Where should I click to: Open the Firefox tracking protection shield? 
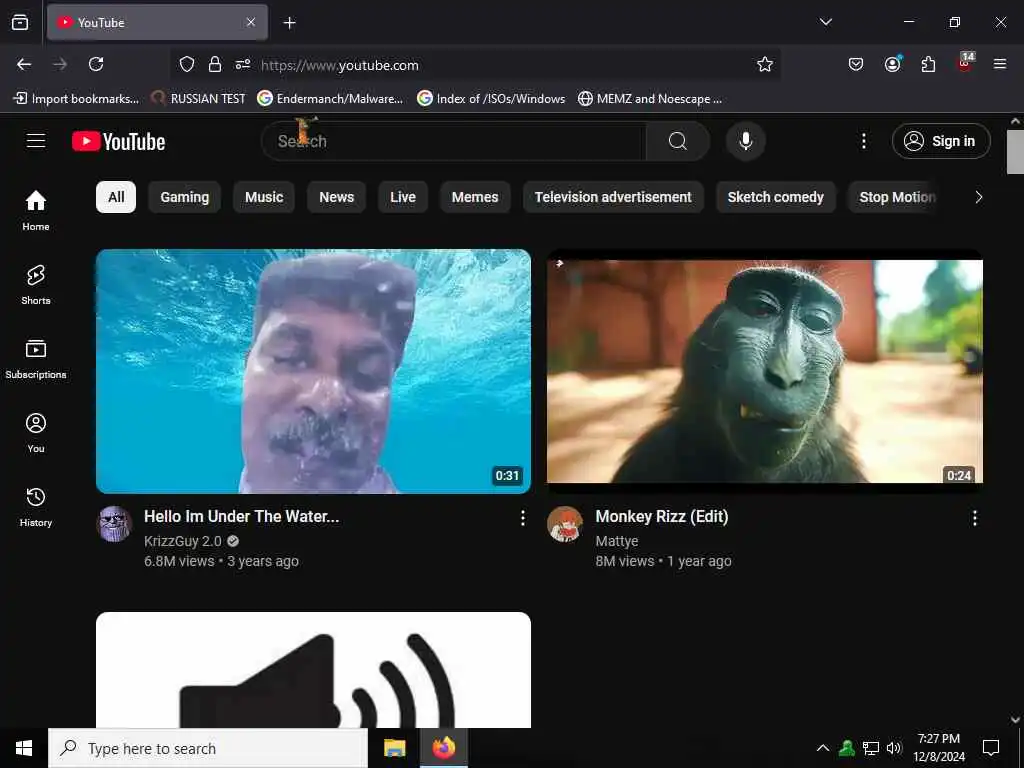[187, 64]
